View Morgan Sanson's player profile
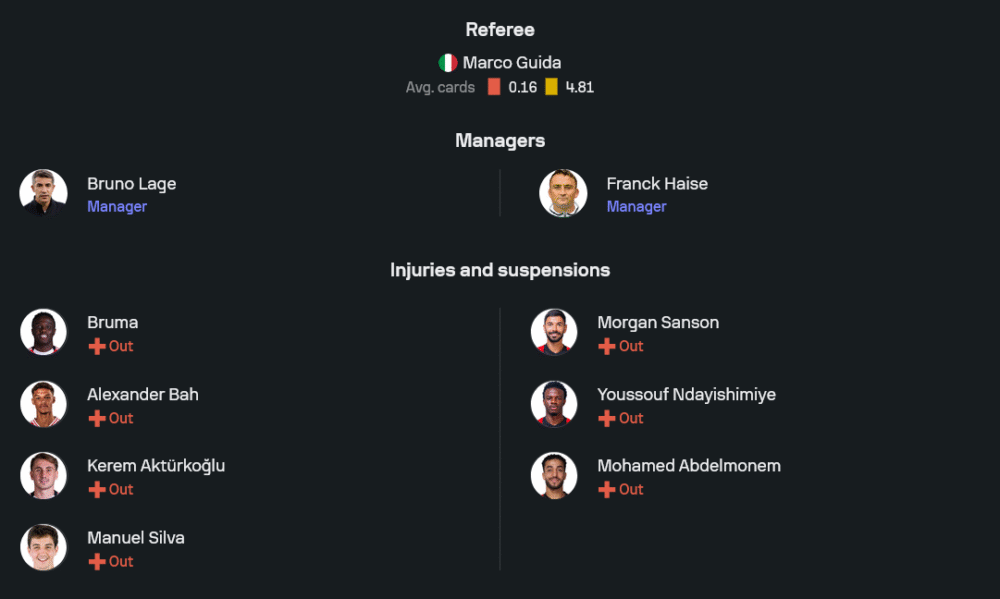 pos(657,323)
